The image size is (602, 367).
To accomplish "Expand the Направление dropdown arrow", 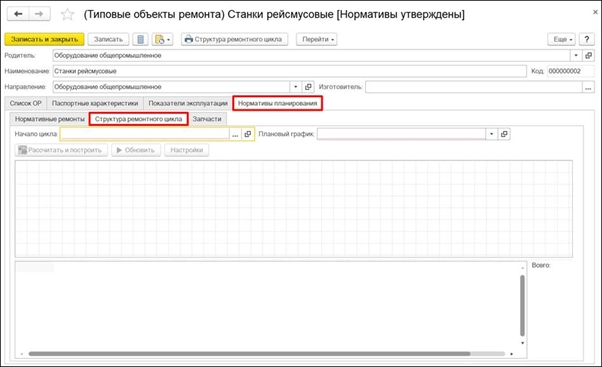I will (x=295, y=87).
